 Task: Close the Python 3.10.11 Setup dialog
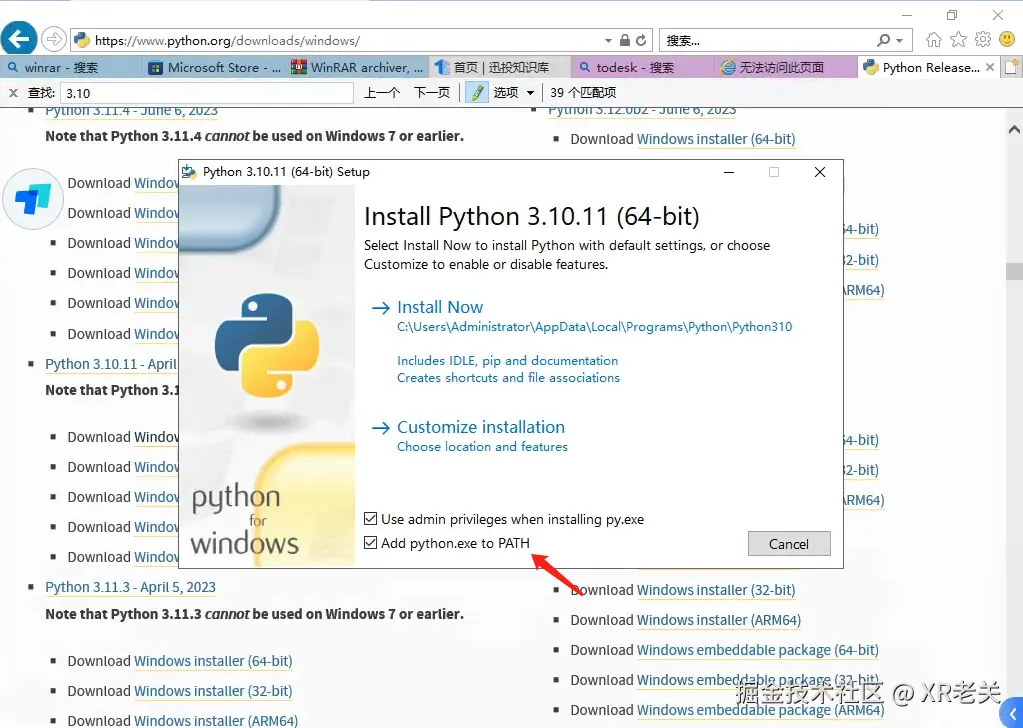[x=820, y=172]
